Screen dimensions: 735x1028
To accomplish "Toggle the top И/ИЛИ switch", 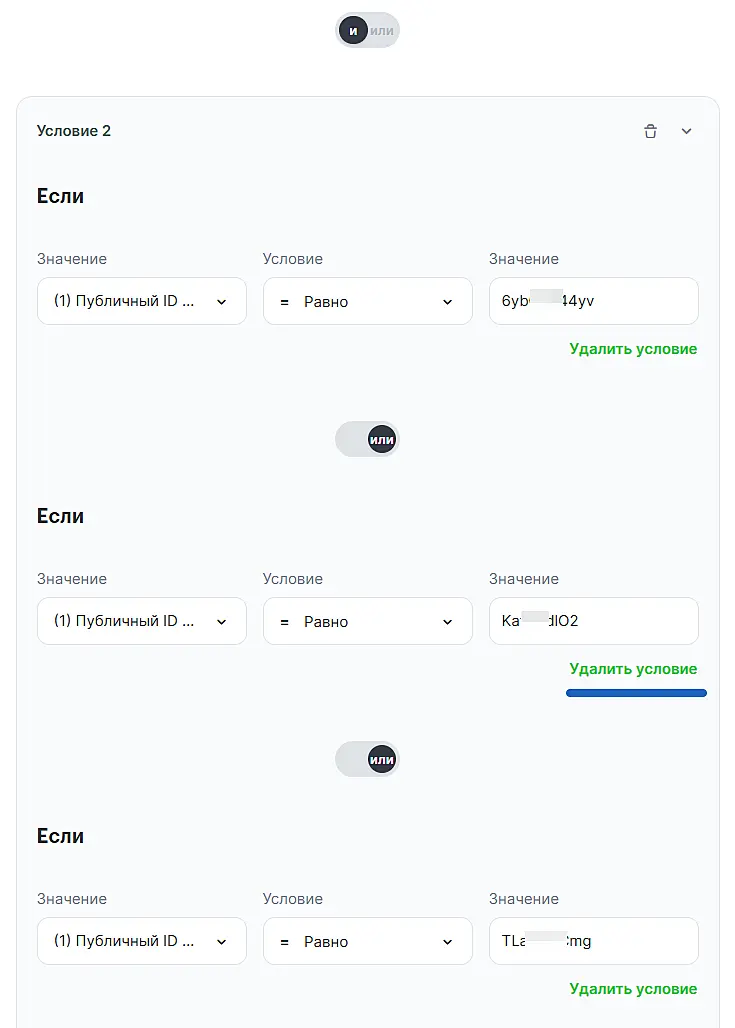I will (x=367, y=30).
